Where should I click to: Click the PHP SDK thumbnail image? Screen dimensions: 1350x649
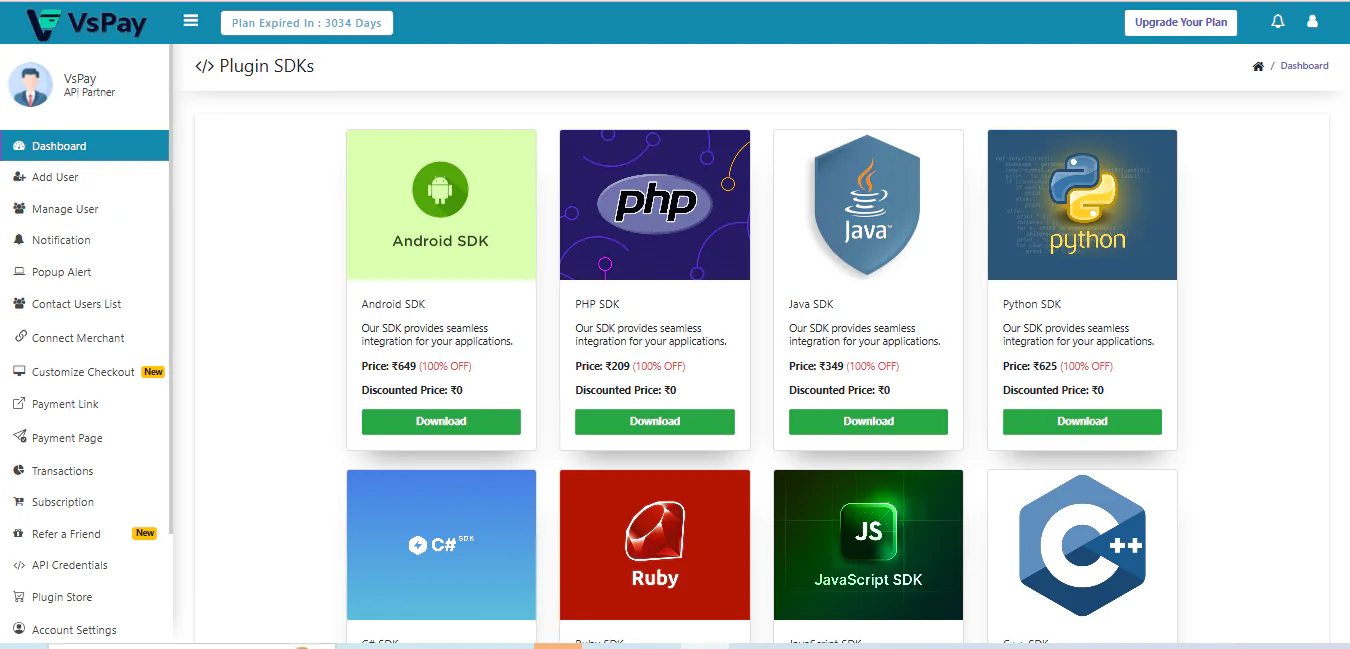[x=655, y=205]
